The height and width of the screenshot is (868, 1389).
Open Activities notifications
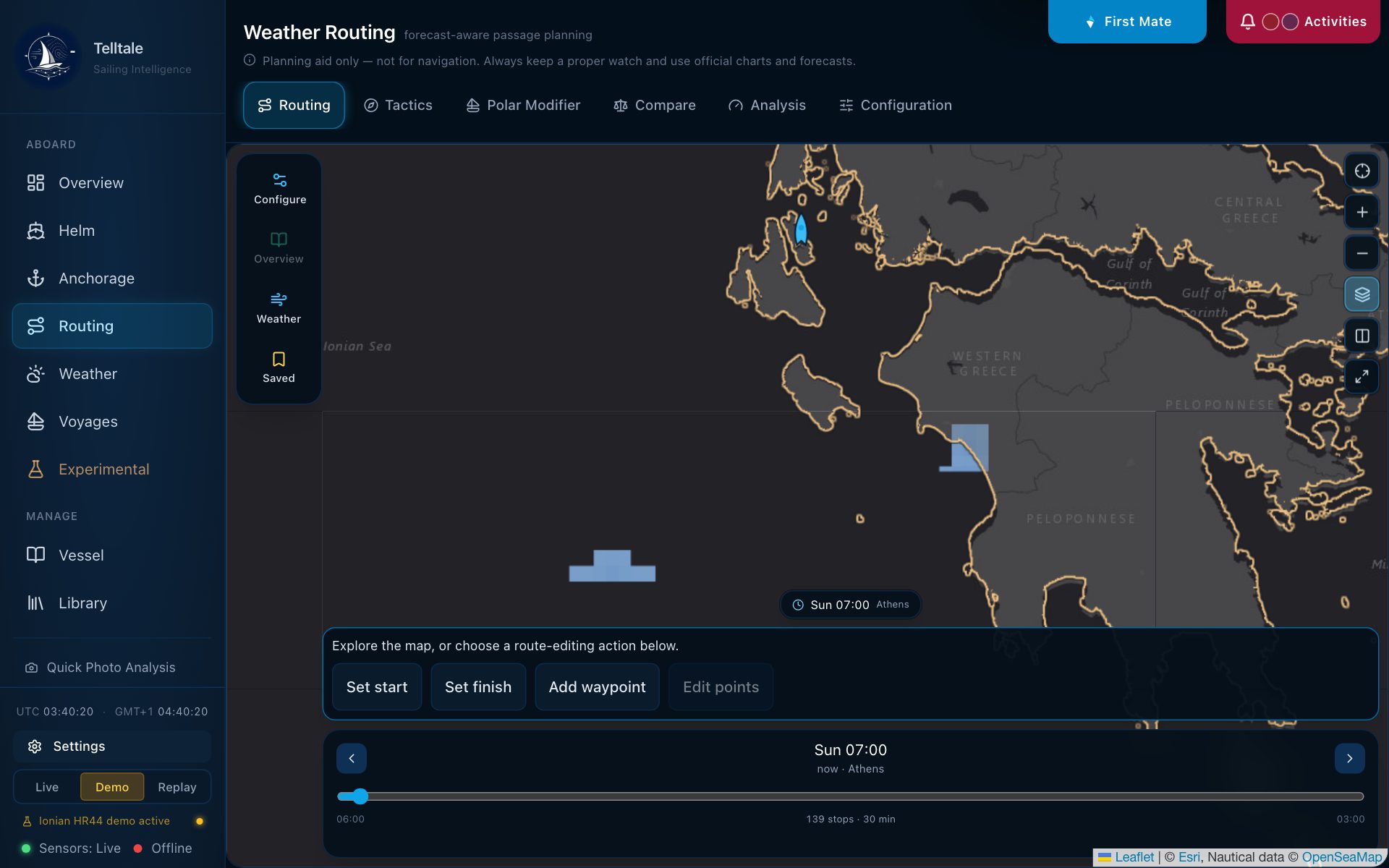[x=1302, y=22]
